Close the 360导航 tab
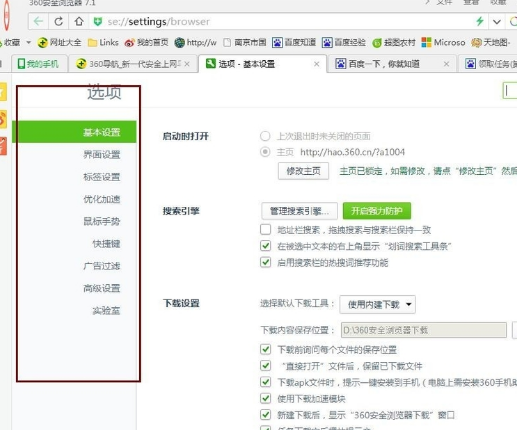Image resolution: width=517 pixels, height=430 pixels. 187,64
